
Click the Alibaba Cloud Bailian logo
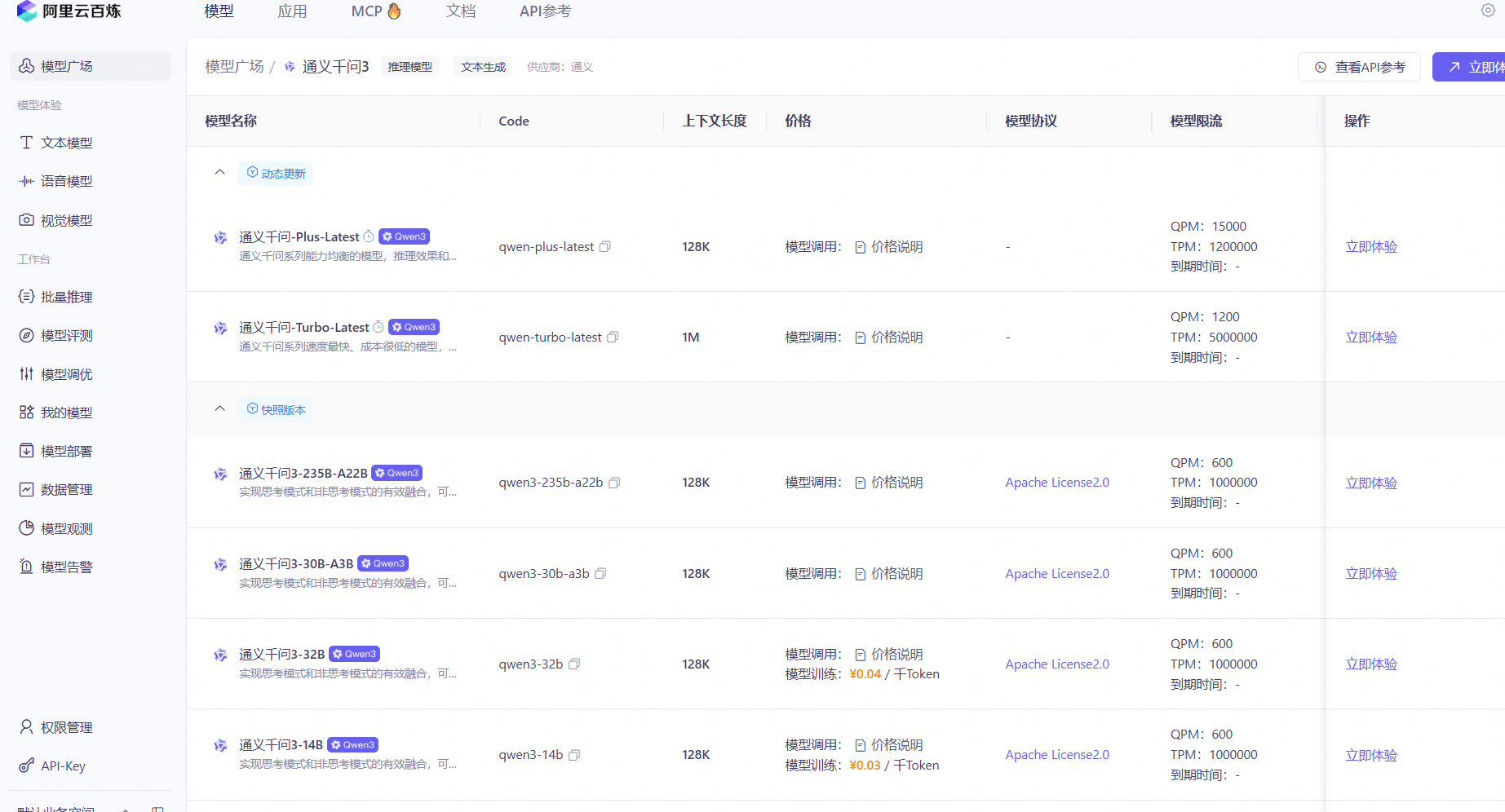pos(69,11)
